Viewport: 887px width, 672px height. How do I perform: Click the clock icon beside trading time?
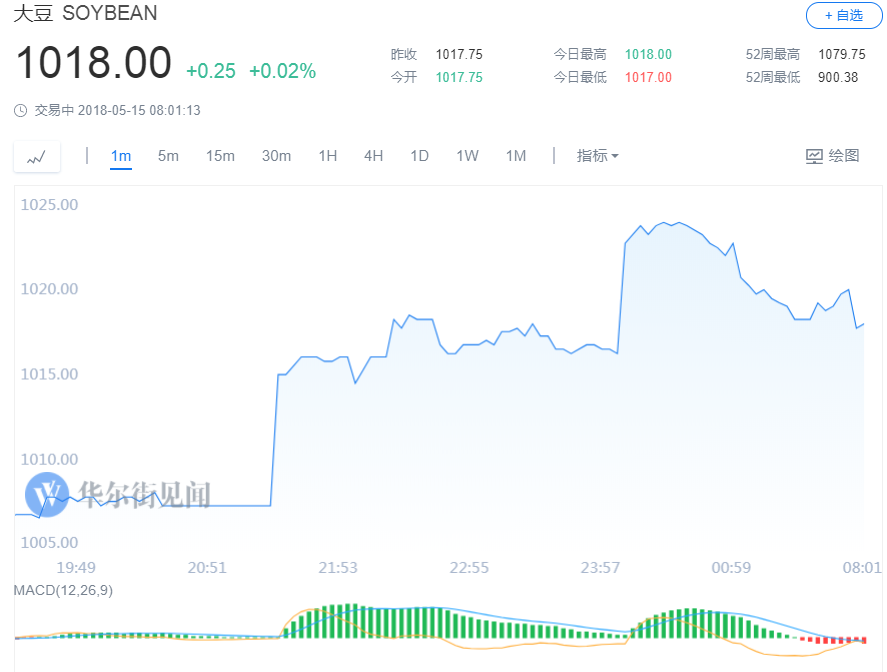(21, 111)
